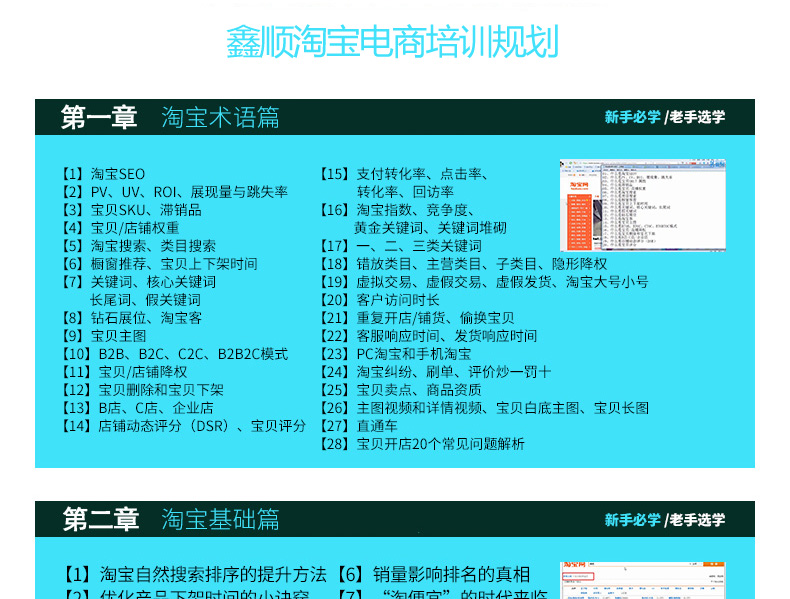Select item 【7】关键词、核心关键词
The image size is (790, 599).
(x=138, y=282)
